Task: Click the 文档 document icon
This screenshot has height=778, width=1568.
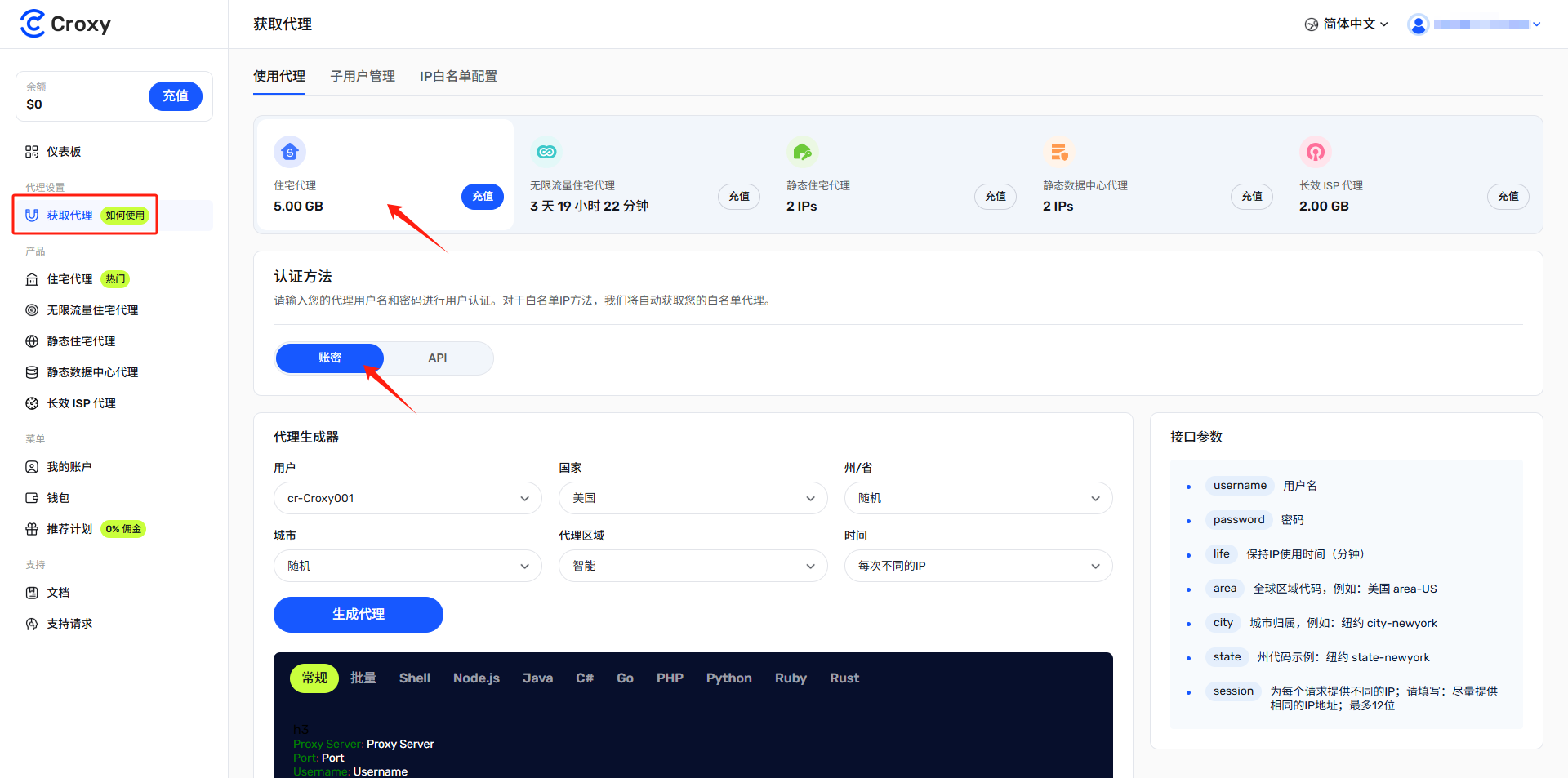Action: pyautogui.click(x=32, y=593)
